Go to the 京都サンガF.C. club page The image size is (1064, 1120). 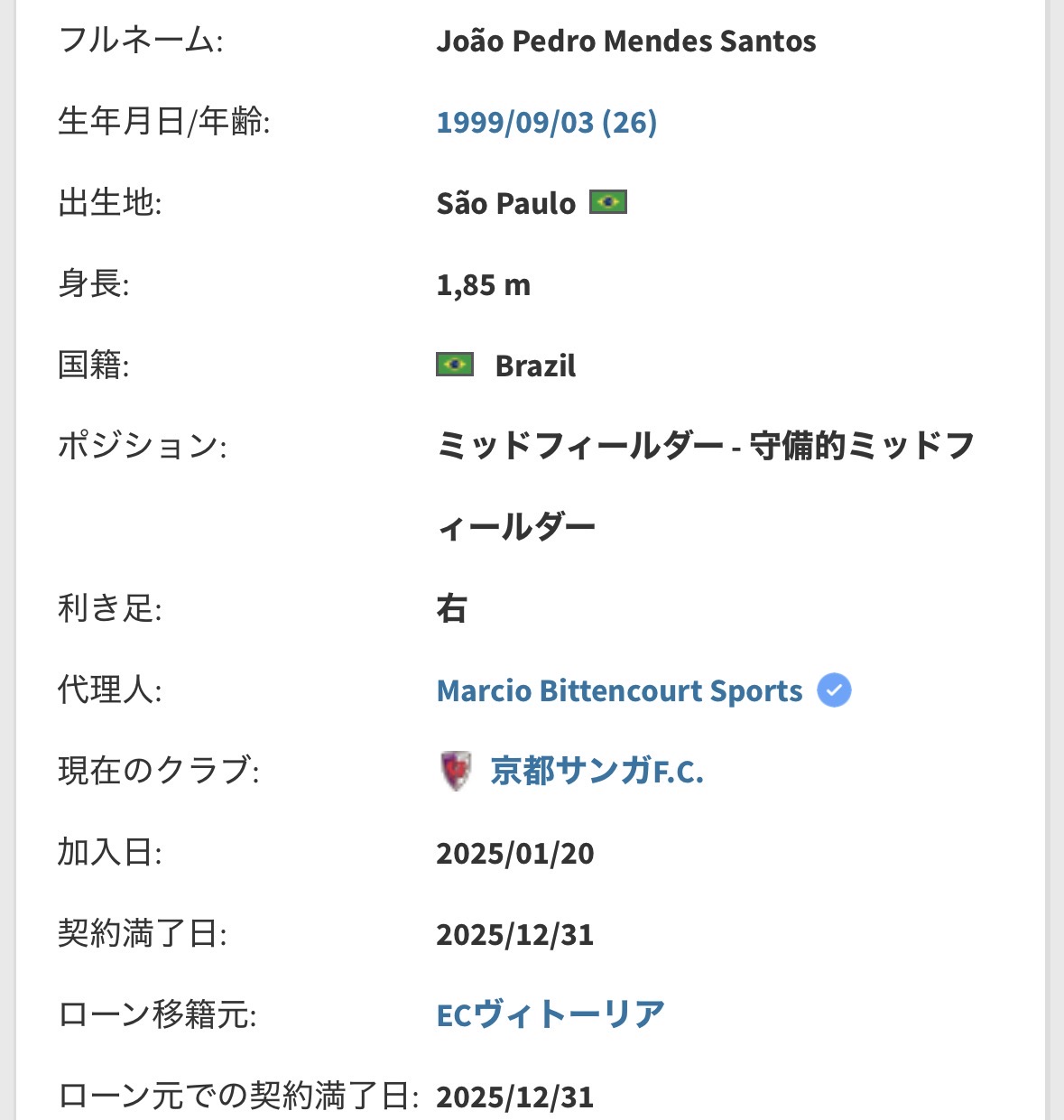(x=597, y=772)
